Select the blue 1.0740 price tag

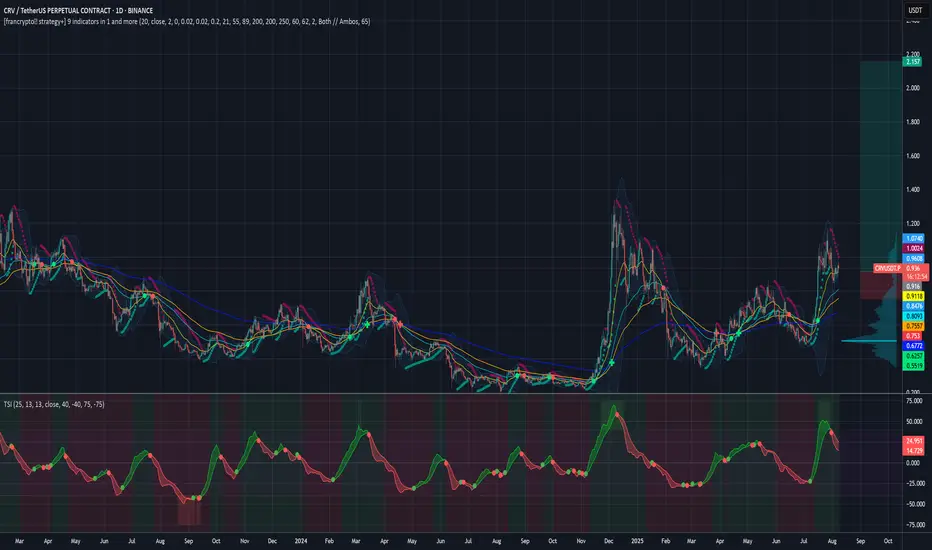(x=913, y=238)
